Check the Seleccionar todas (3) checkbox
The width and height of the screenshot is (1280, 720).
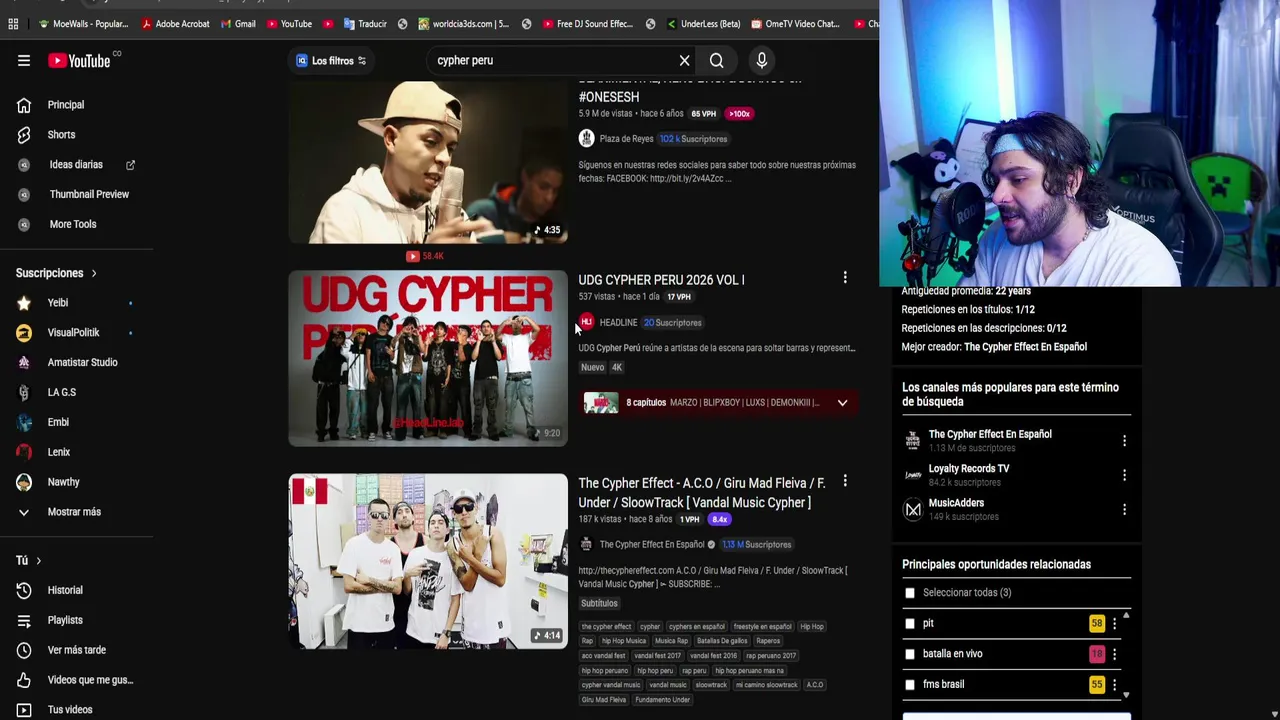coord(910,593)
